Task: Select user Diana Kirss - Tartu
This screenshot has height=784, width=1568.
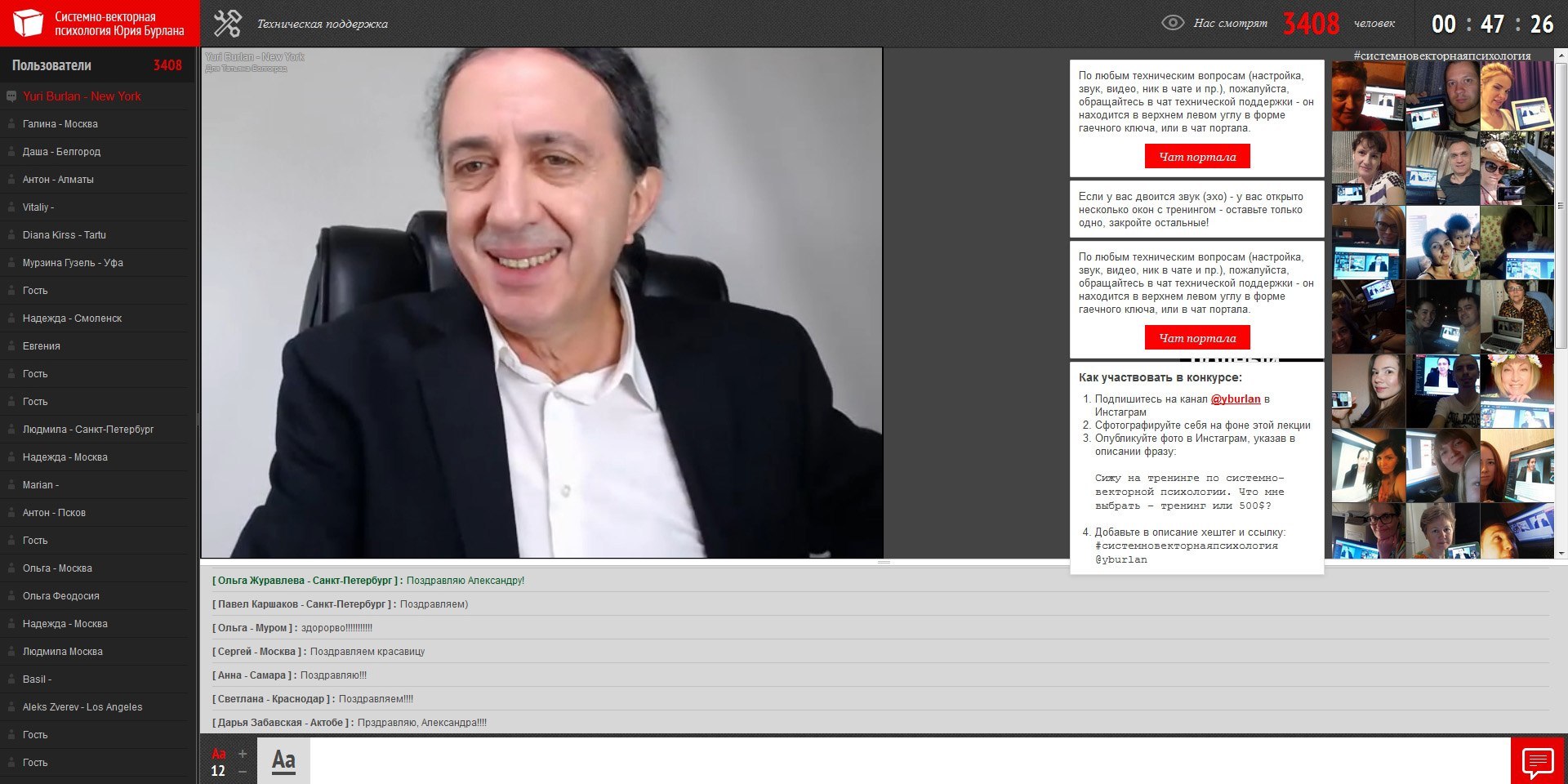Action: click(65, 235)
